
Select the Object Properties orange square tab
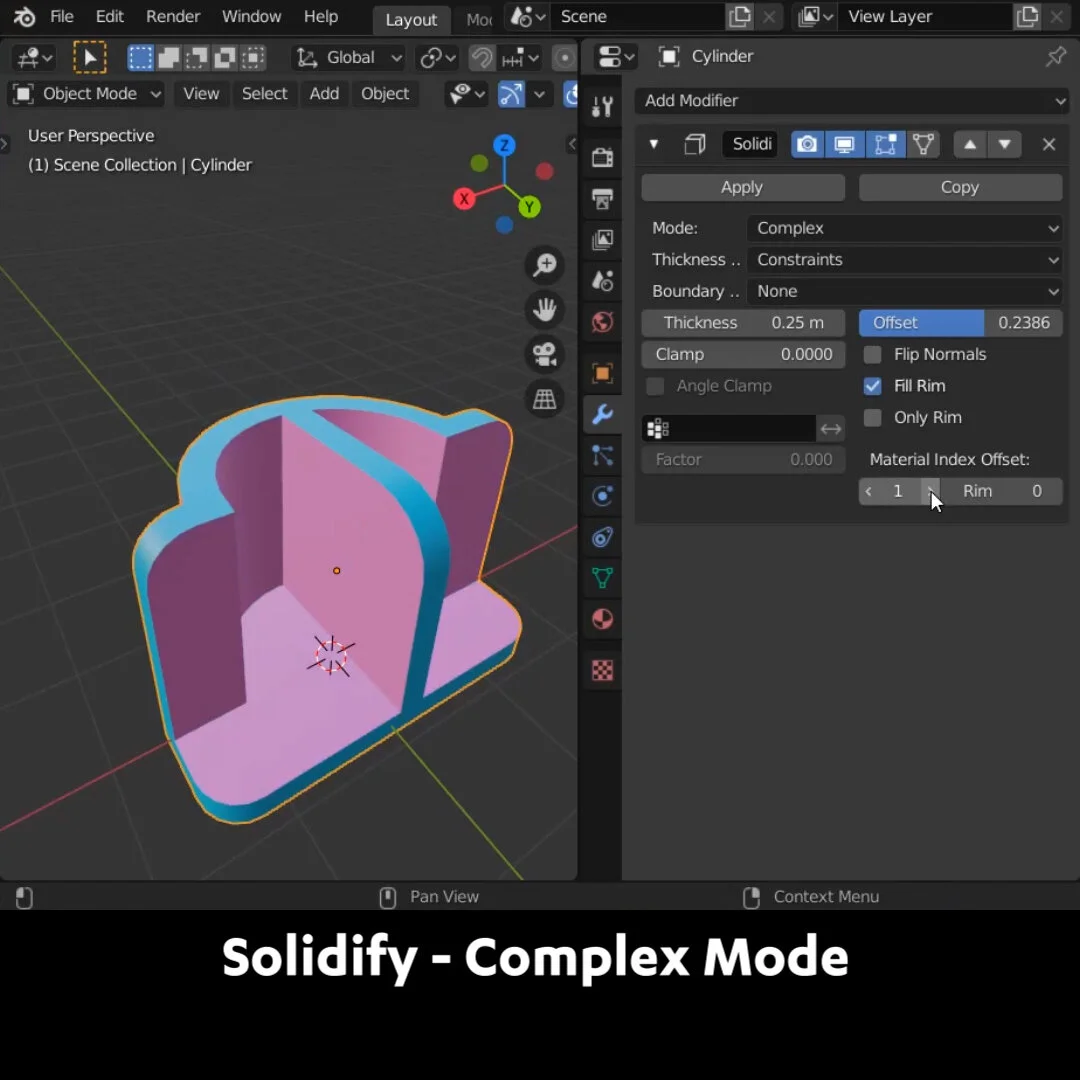tap(602, 372)
